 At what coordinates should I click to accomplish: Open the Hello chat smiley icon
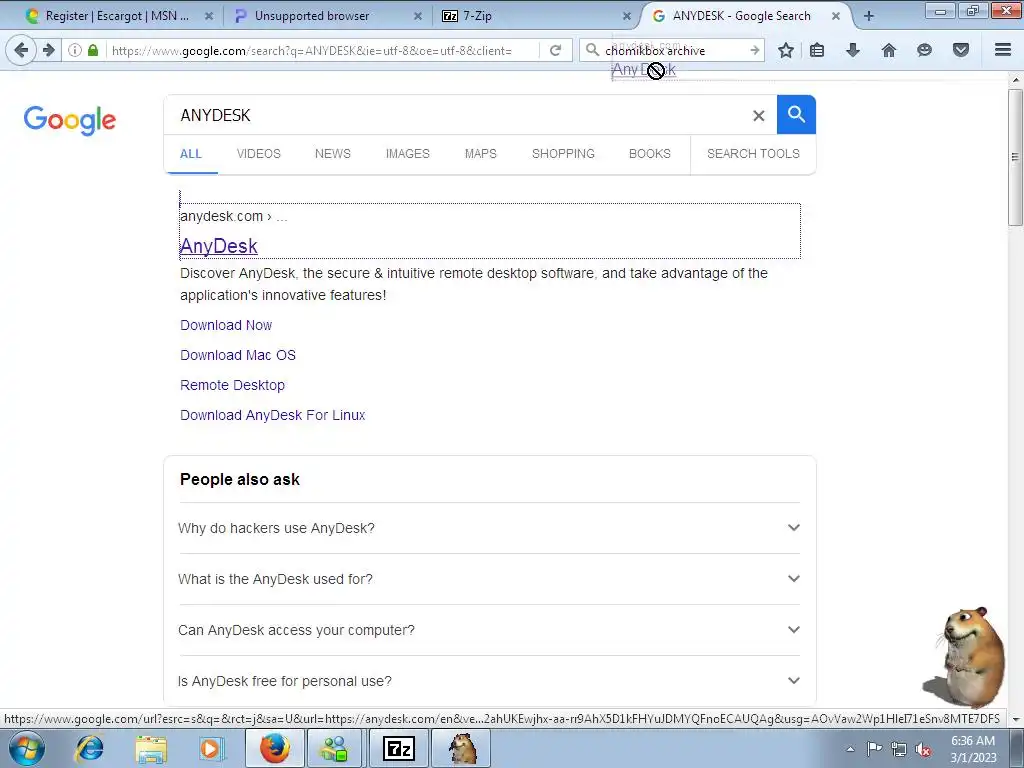pyautogui.click(x=924, y=50)
